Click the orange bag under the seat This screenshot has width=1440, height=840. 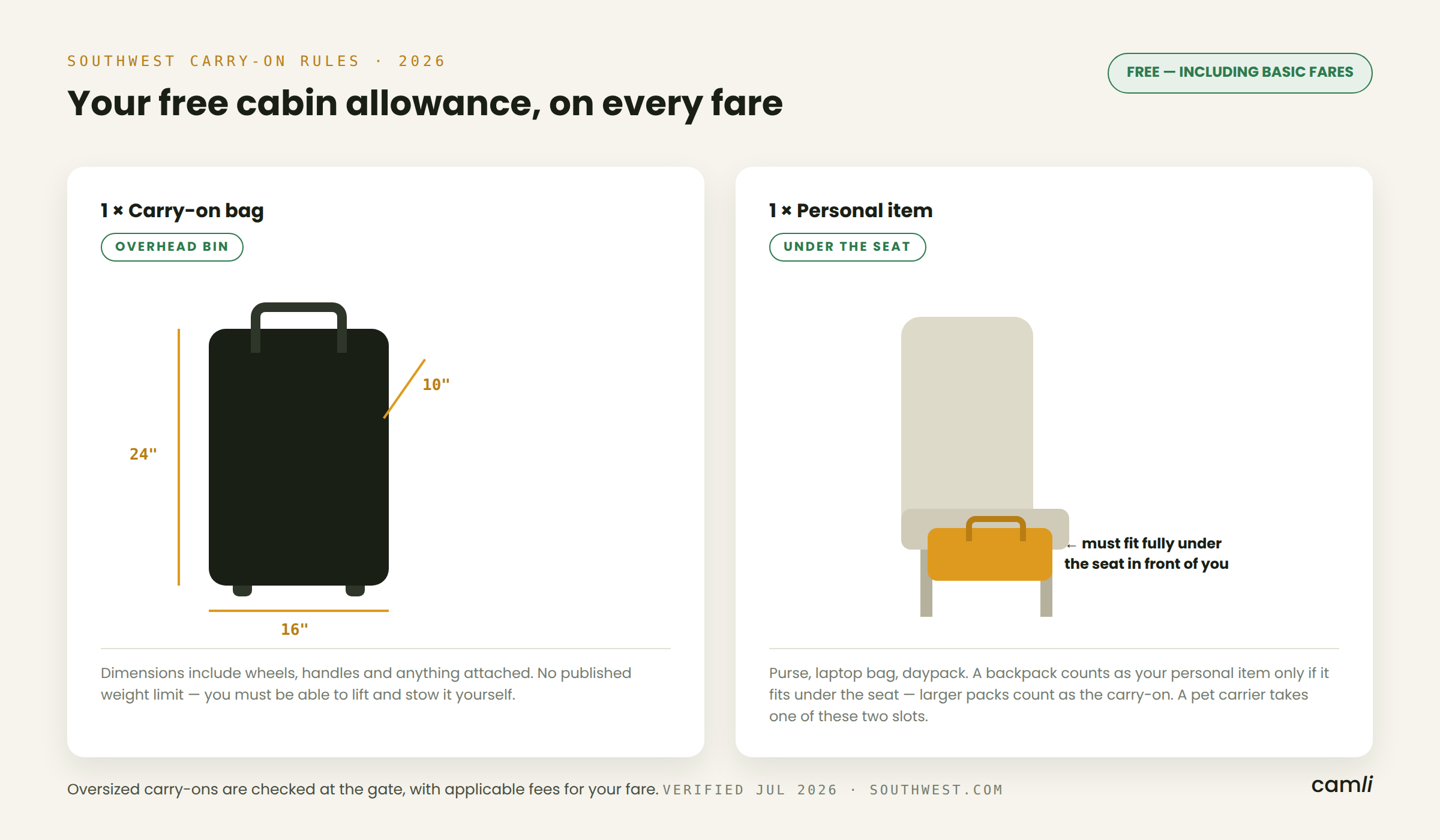coord(990,548)
